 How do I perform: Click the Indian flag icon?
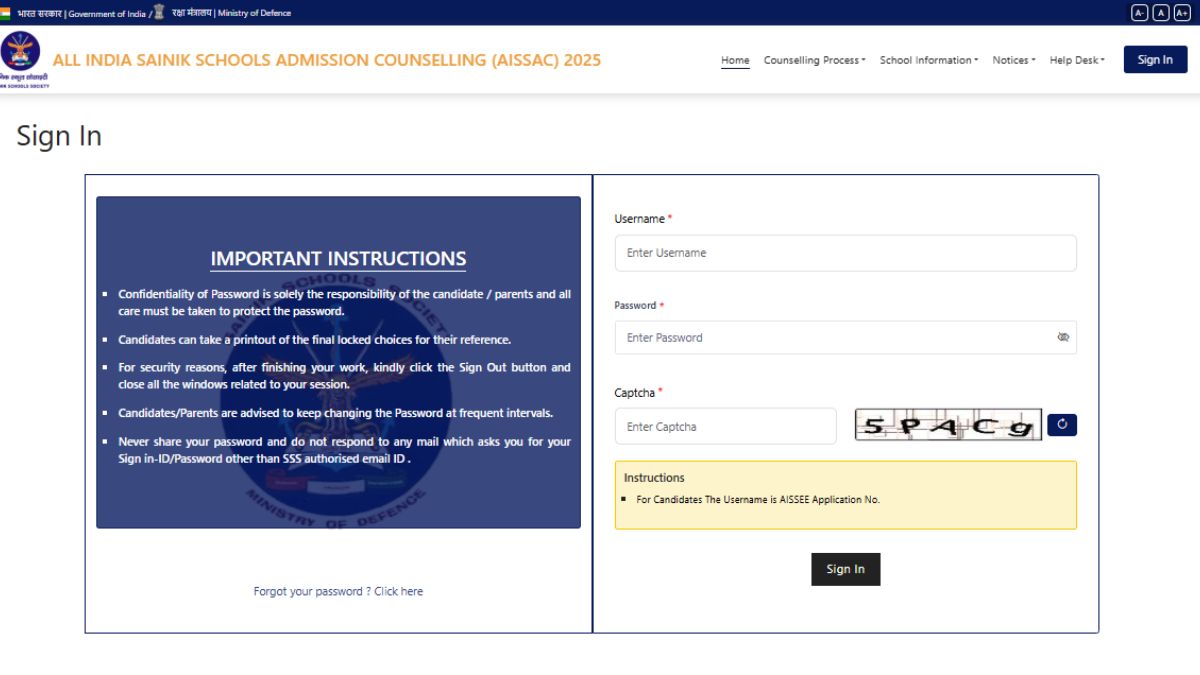(7, 13)
